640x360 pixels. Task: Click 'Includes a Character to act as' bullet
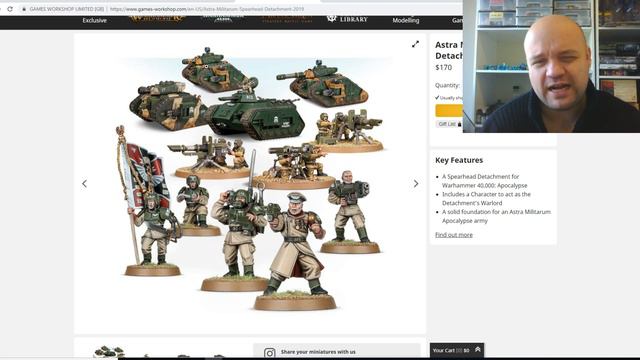486,198
